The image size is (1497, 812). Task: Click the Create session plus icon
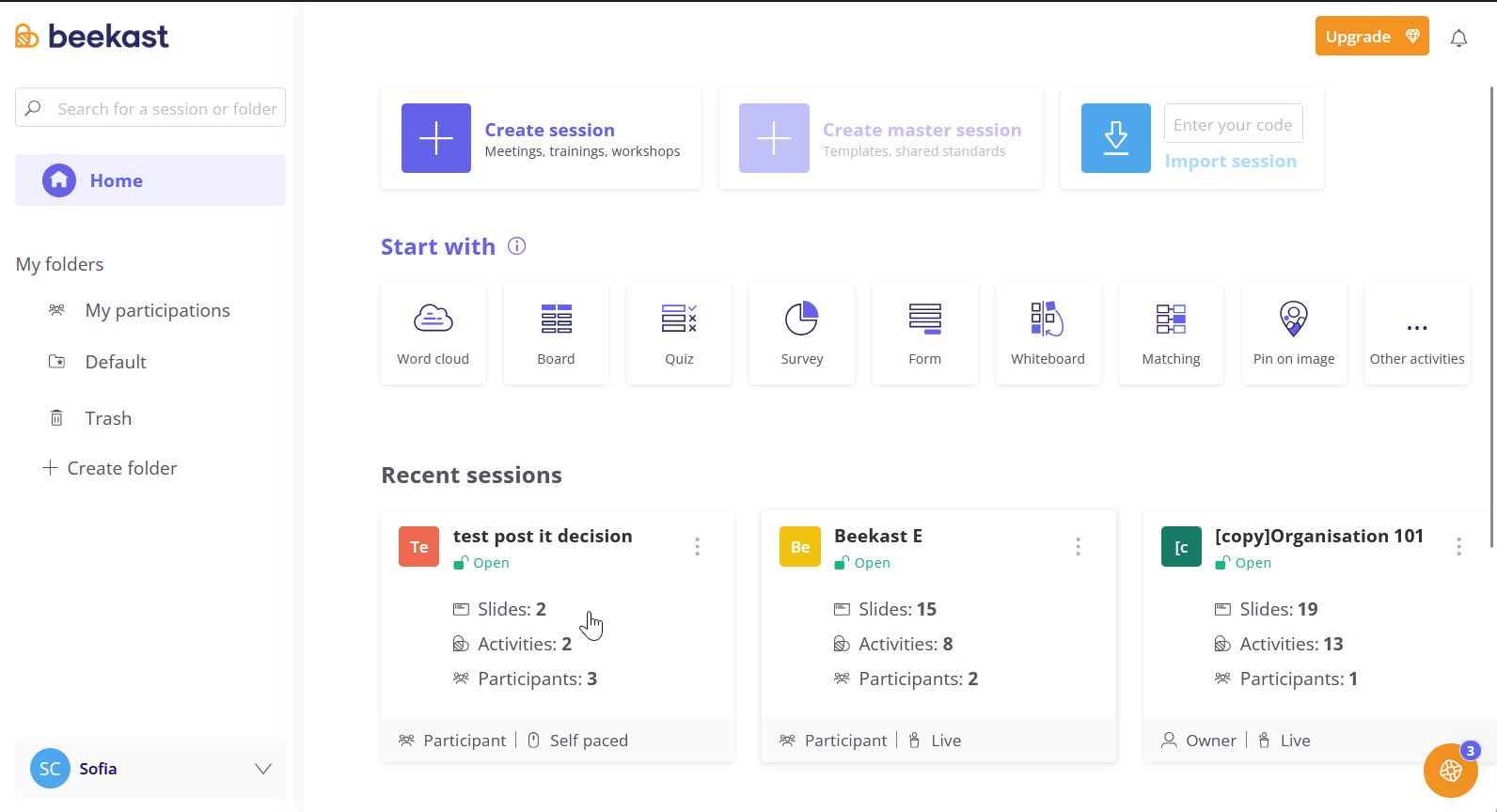coord(436,138)
